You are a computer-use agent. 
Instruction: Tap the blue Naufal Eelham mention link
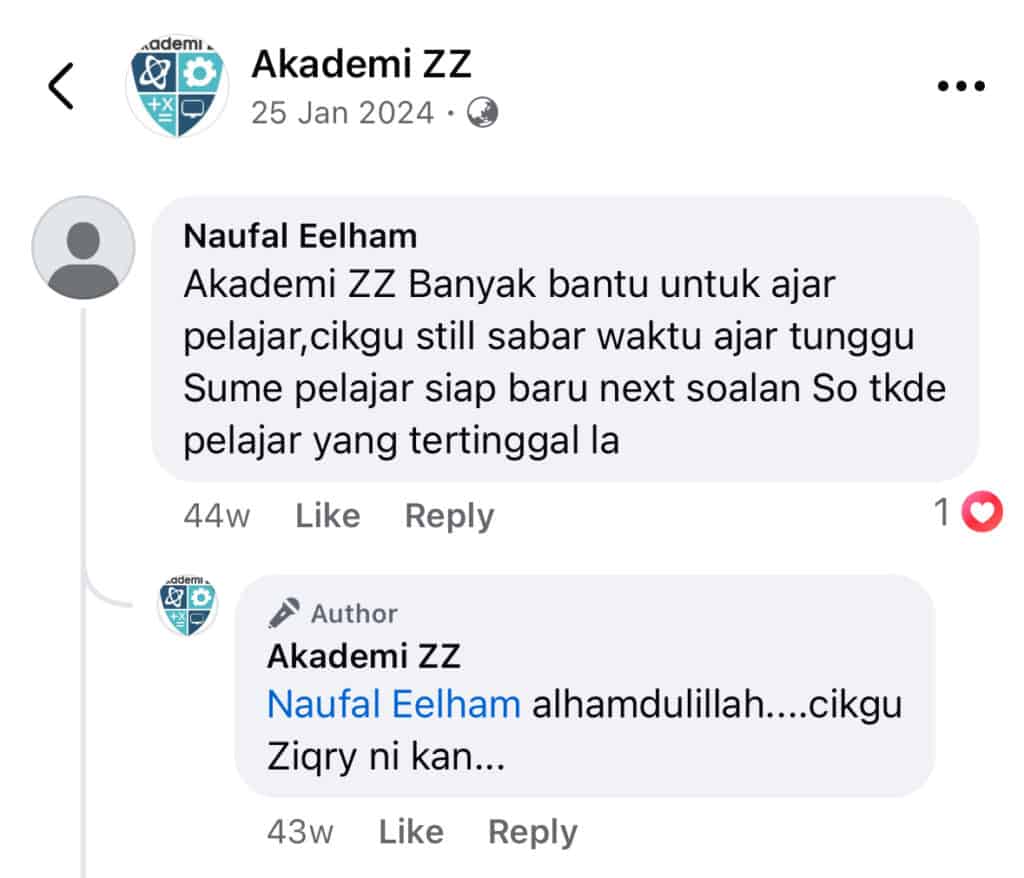pyautogui.click(x=394, y=704)
